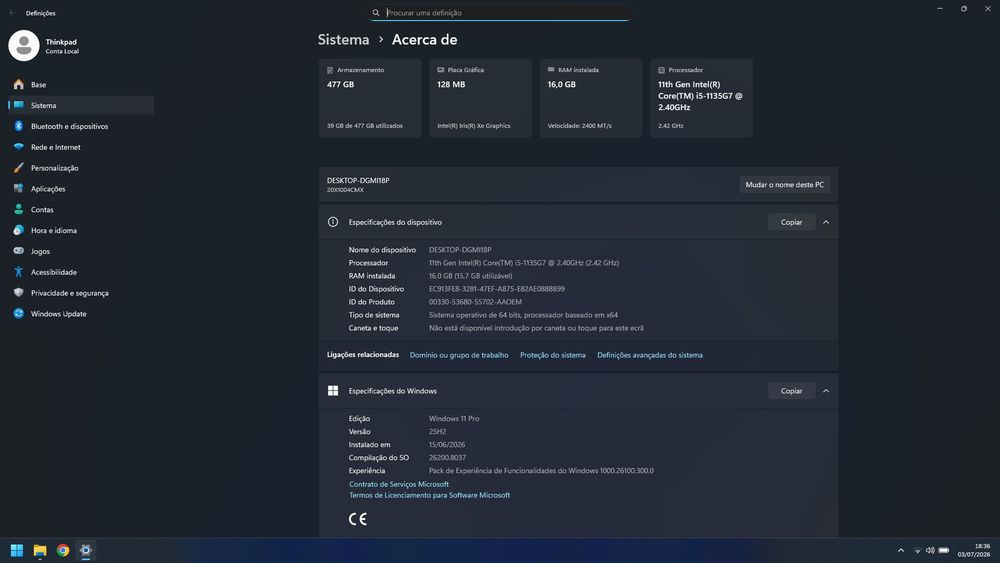Copy the Windows specifications

[791, 391]
